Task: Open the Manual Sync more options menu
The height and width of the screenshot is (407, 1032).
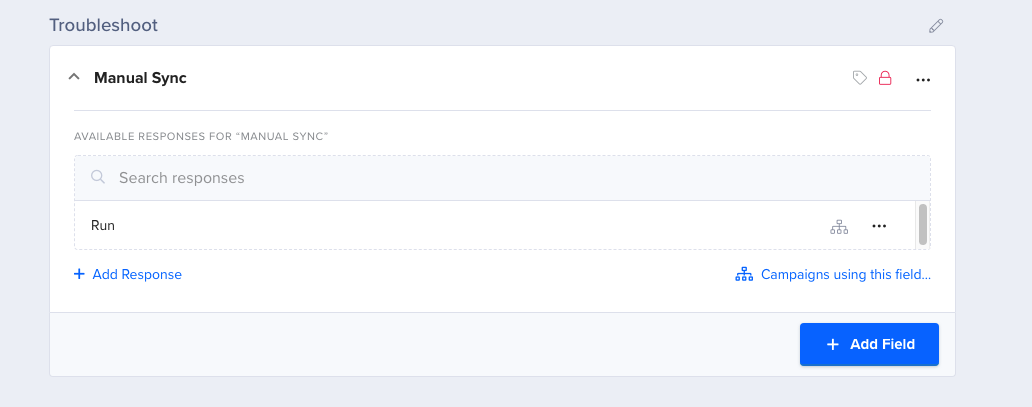Action: (x=923, y=80)
